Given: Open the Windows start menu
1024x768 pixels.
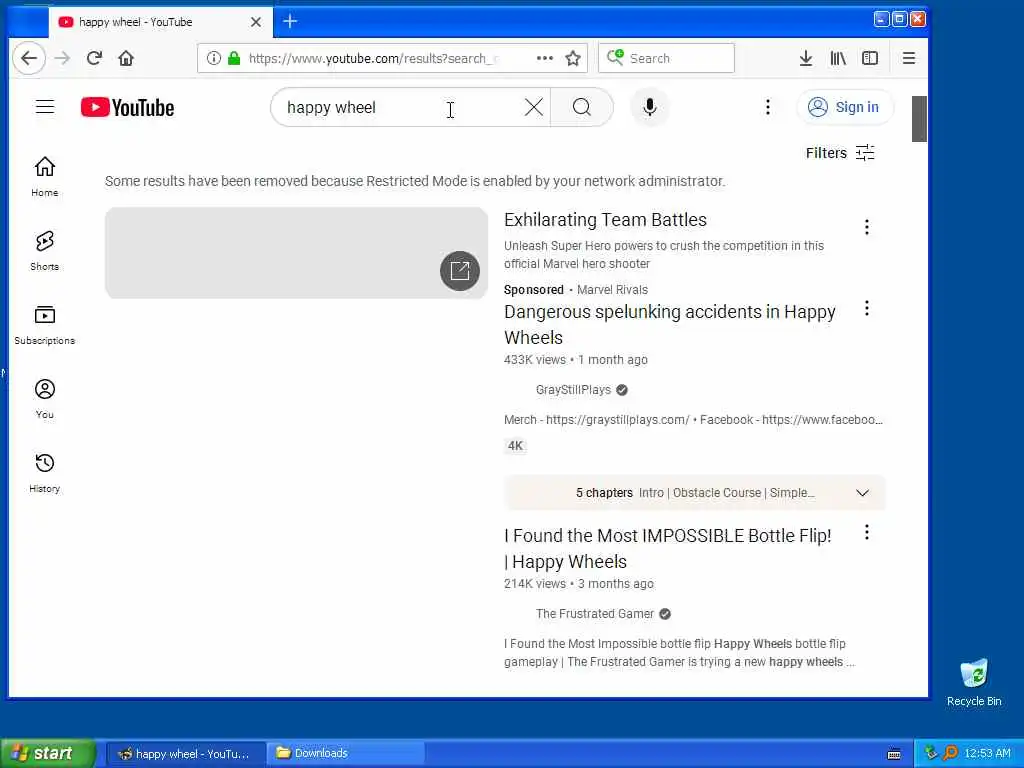Looking at the screenshot, I should (48, 754).
